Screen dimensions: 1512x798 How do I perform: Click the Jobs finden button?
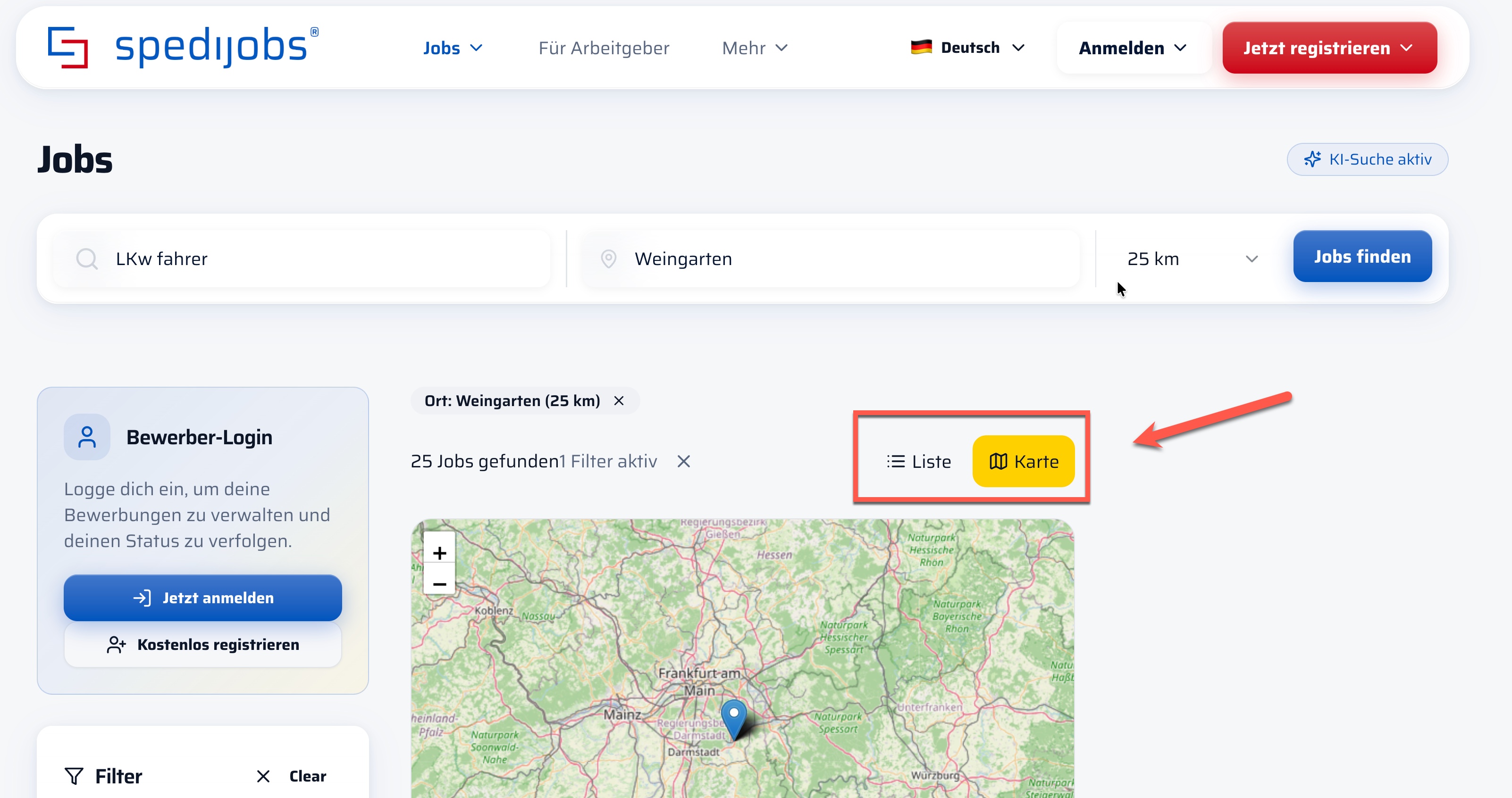pyautogui.click(x=1362, y=257)
